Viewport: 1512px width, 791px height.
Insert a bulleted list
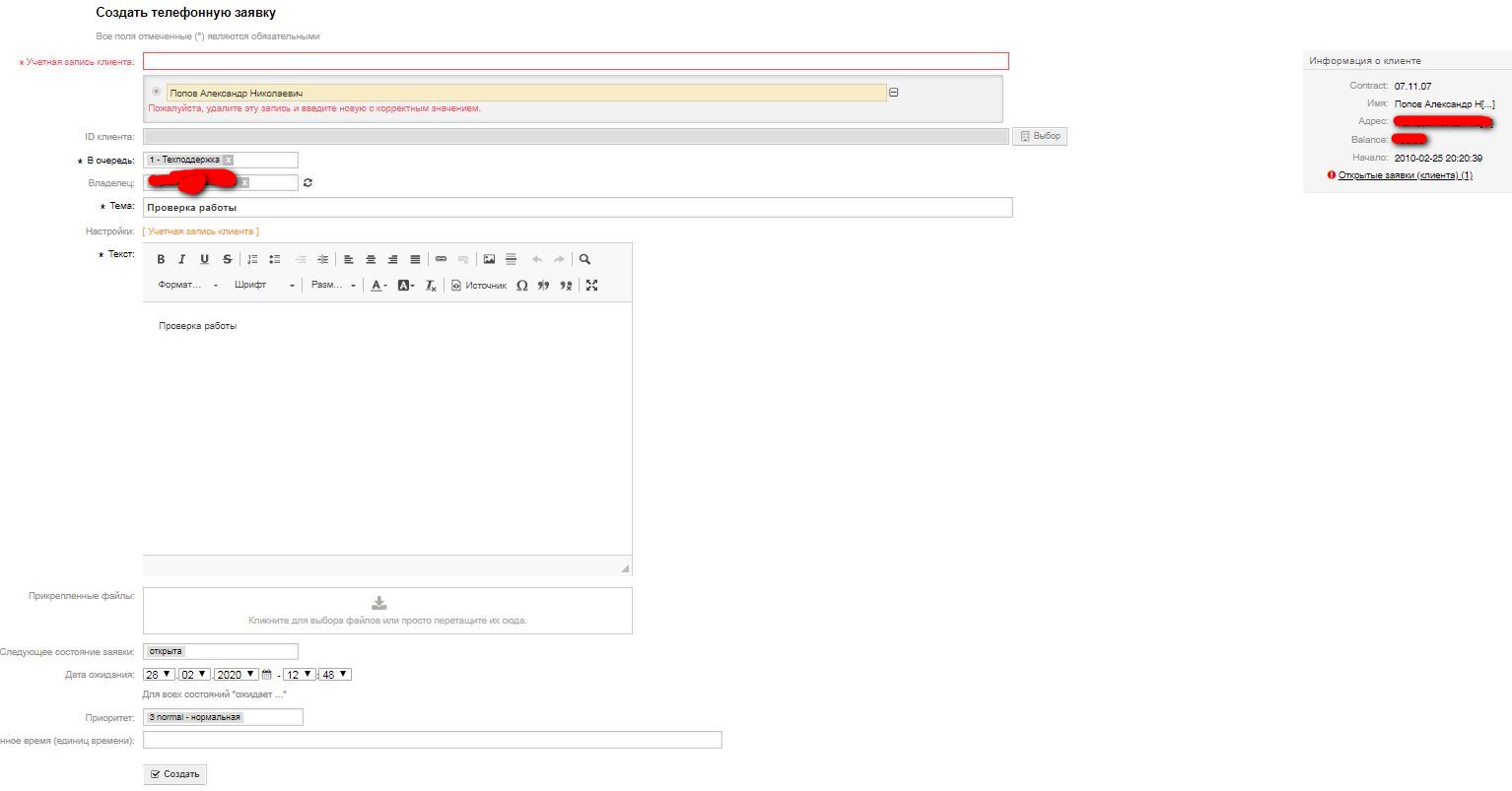(x=275, y=259)
